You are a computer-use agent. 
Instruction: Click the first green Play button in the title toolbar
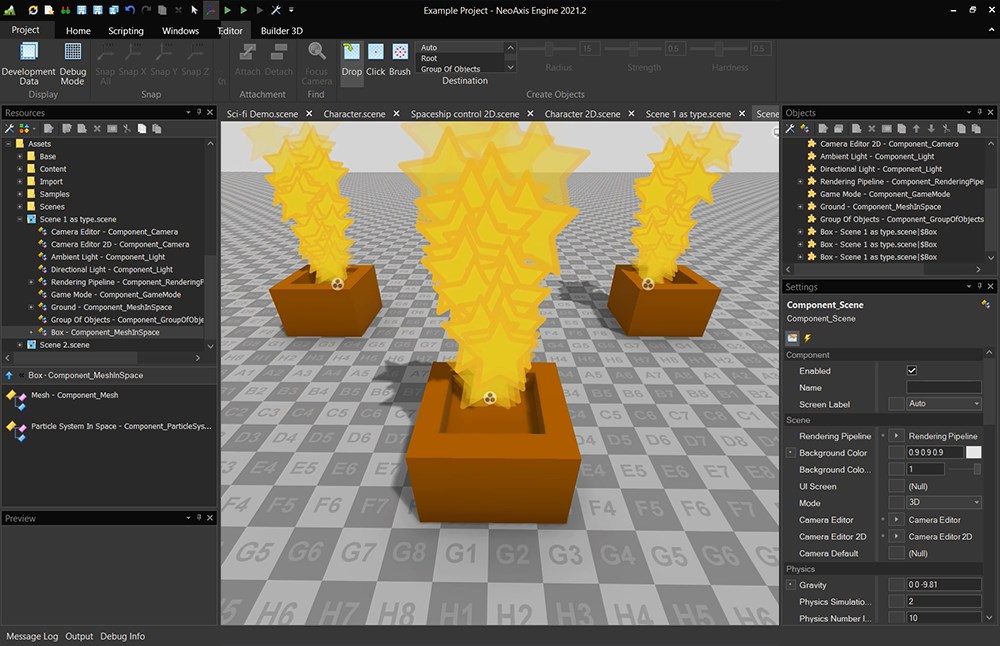click(x=228, y=10)
